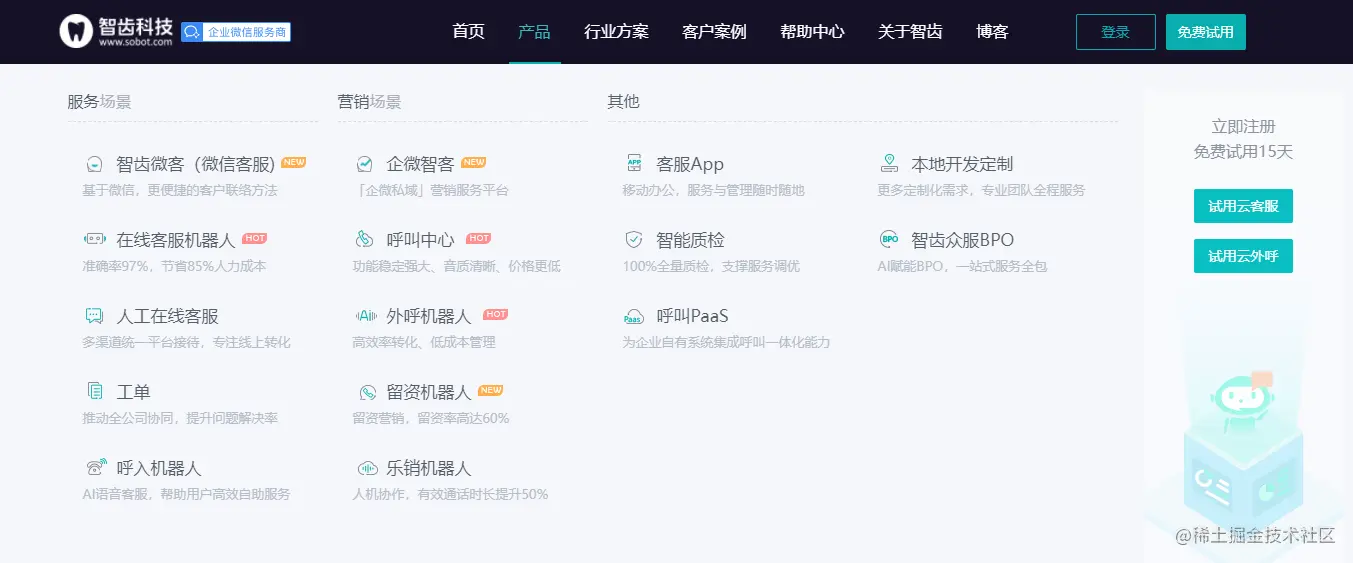Click the 呼叫PaaS cloud icon
This screenshot has height=563, width=1353.
pyautogui.click(x=634, y=316)
